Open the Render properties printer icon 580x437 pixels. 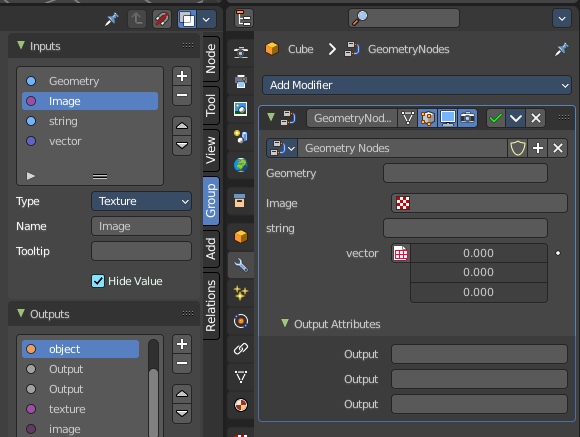(x=241, y=81)
